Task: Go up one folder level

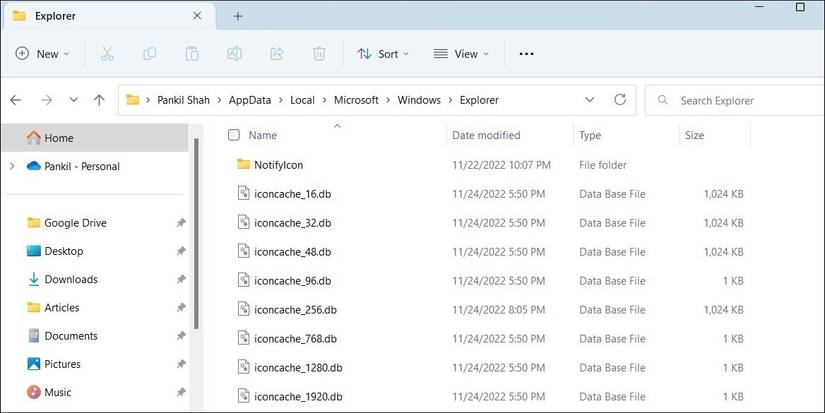Action: click(99, 100)
